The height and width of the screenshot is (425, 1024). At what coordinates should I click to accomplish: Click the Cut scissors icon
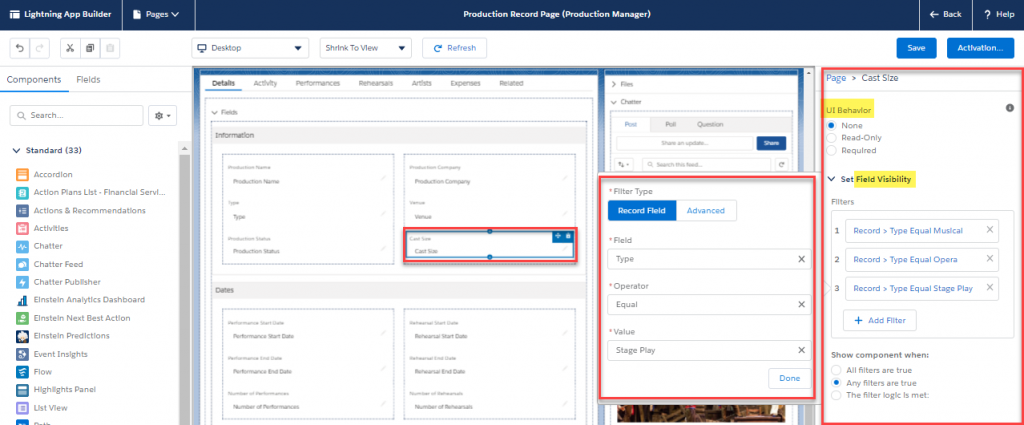[71, 48]
